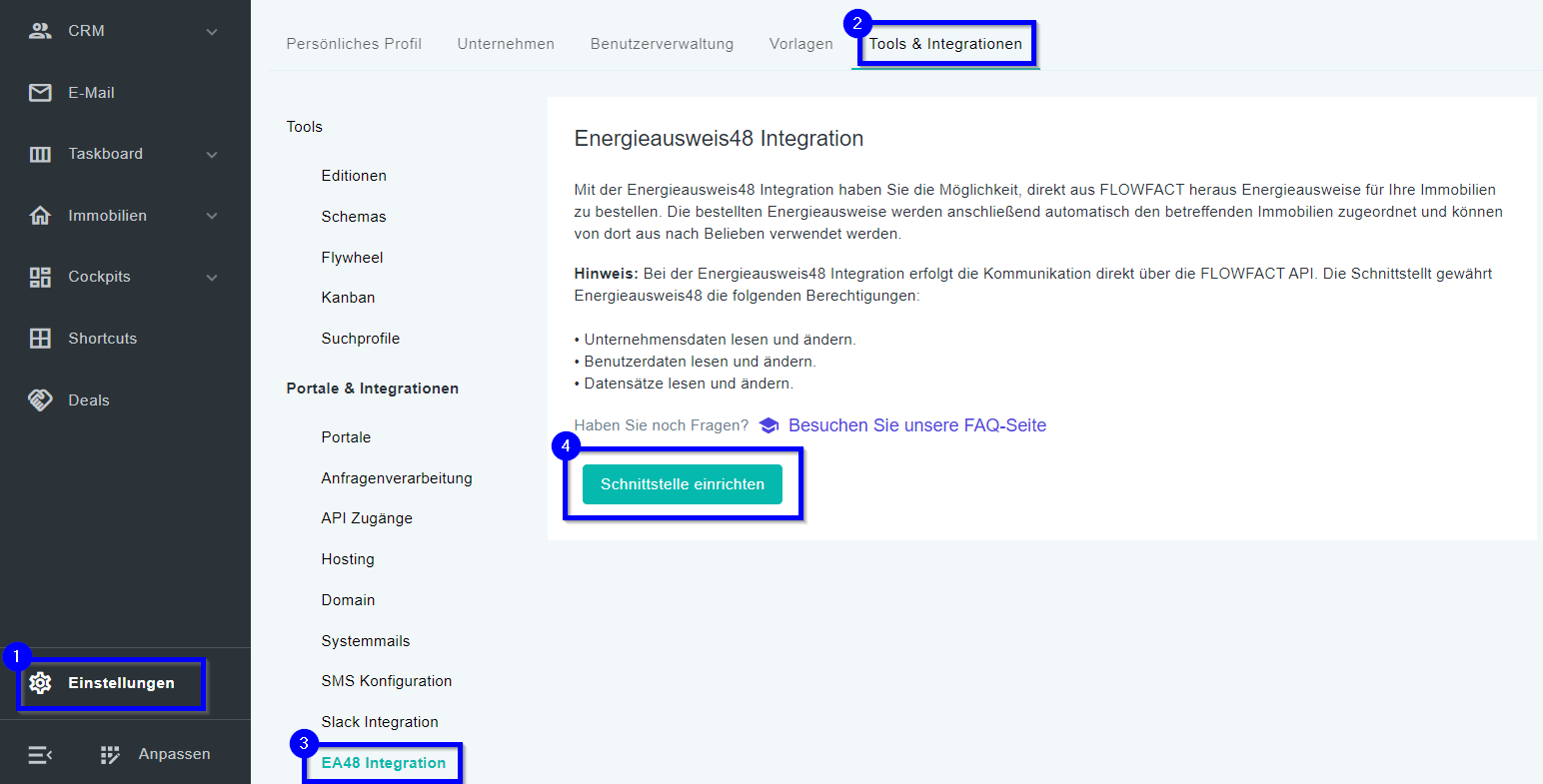Click the Schnittstelle einrichten button

point(683,484)
